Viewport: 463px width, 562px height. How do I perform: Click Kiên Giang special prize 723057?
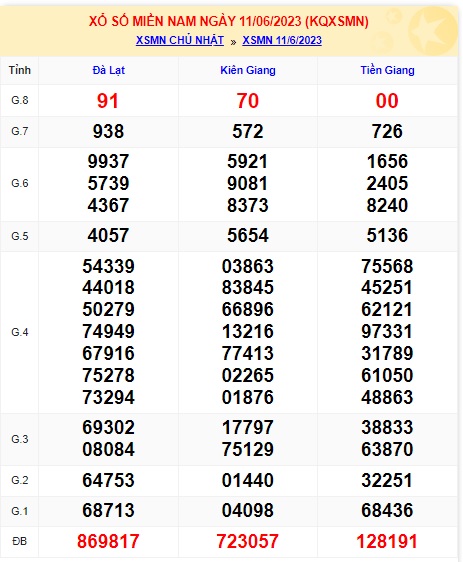247,541
